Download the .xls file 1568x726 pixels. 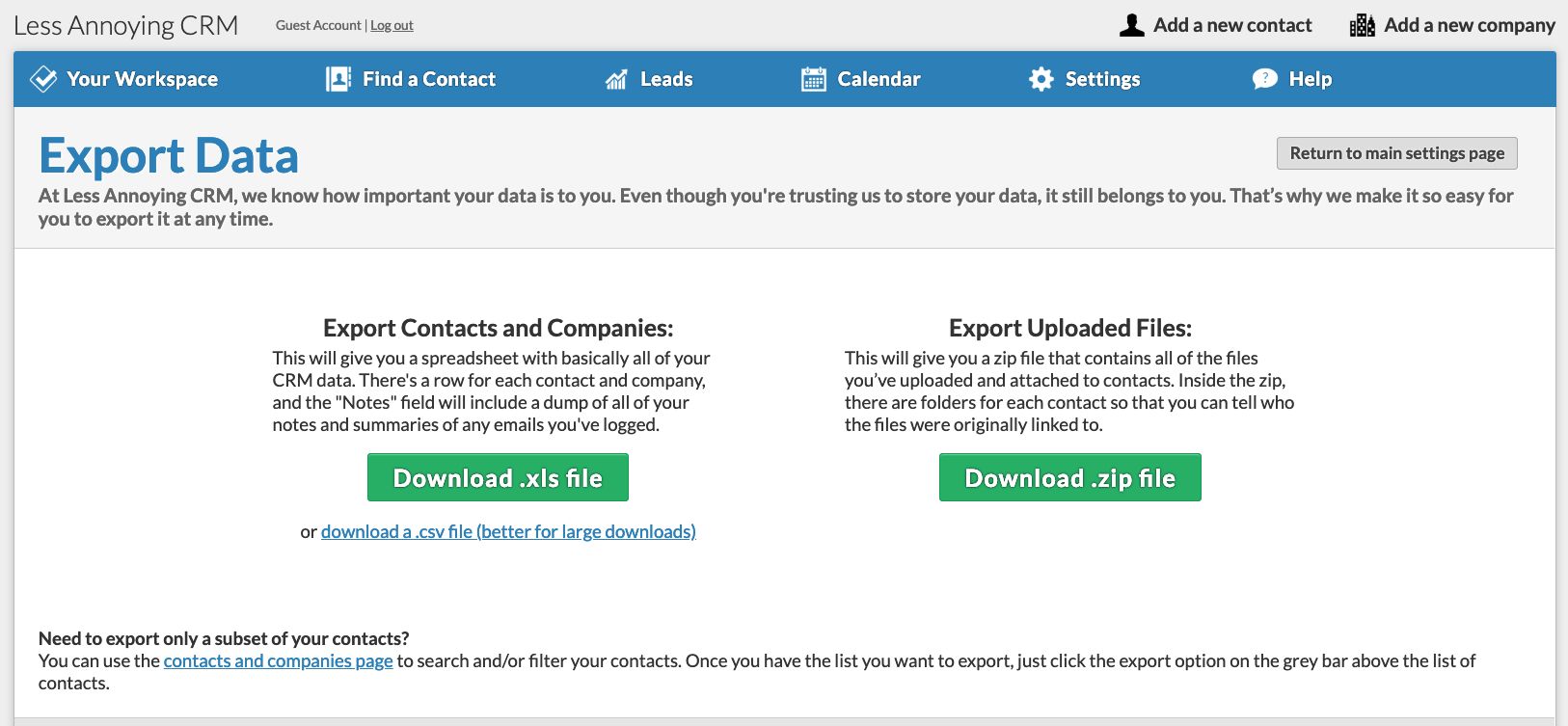pos(498,477)
